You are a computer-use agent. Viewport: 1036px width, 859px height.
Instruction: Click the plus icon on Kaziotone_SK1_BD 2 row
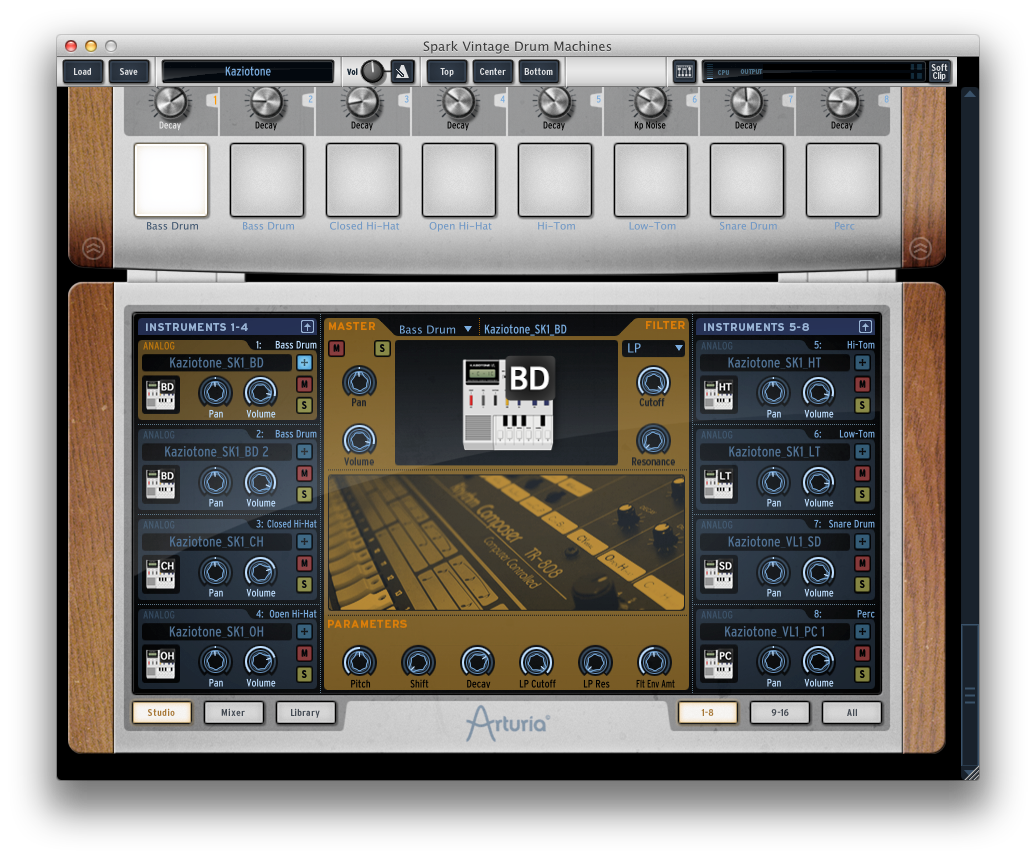[304, 451]
